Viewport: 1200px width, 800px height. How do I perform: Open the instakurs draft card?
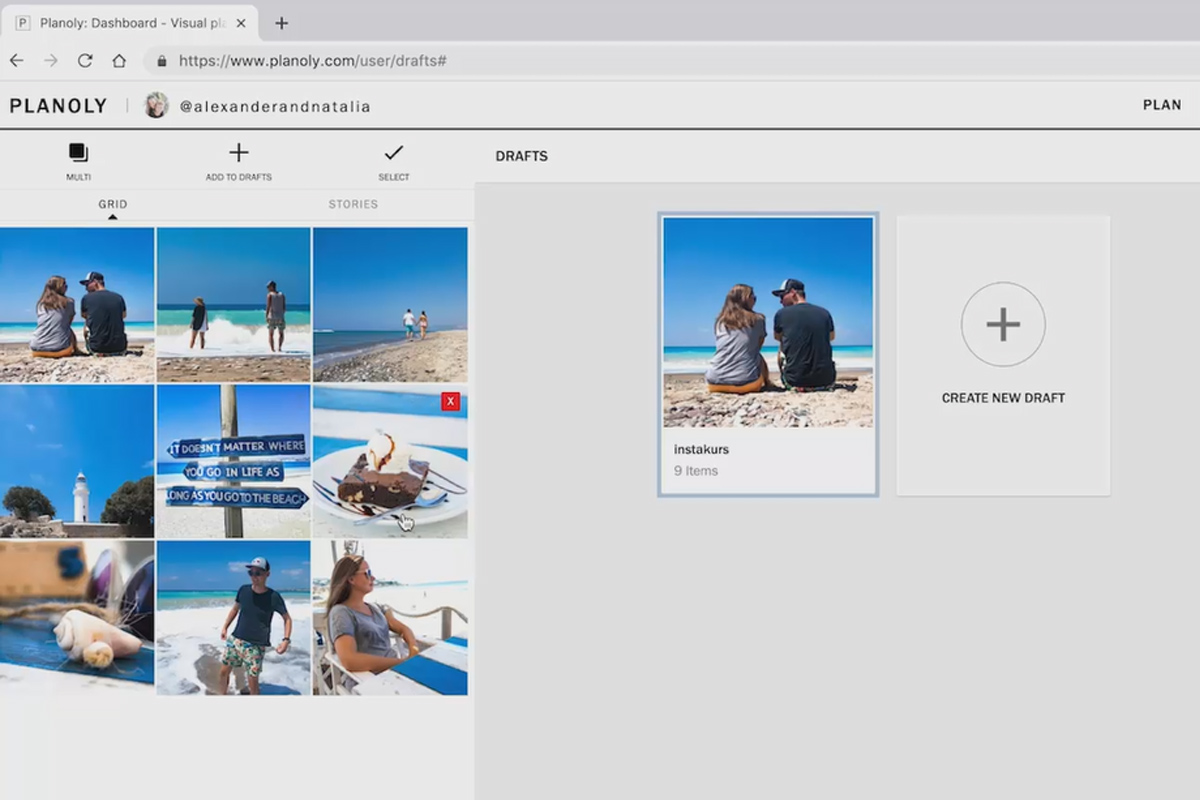tap(768, 354)
